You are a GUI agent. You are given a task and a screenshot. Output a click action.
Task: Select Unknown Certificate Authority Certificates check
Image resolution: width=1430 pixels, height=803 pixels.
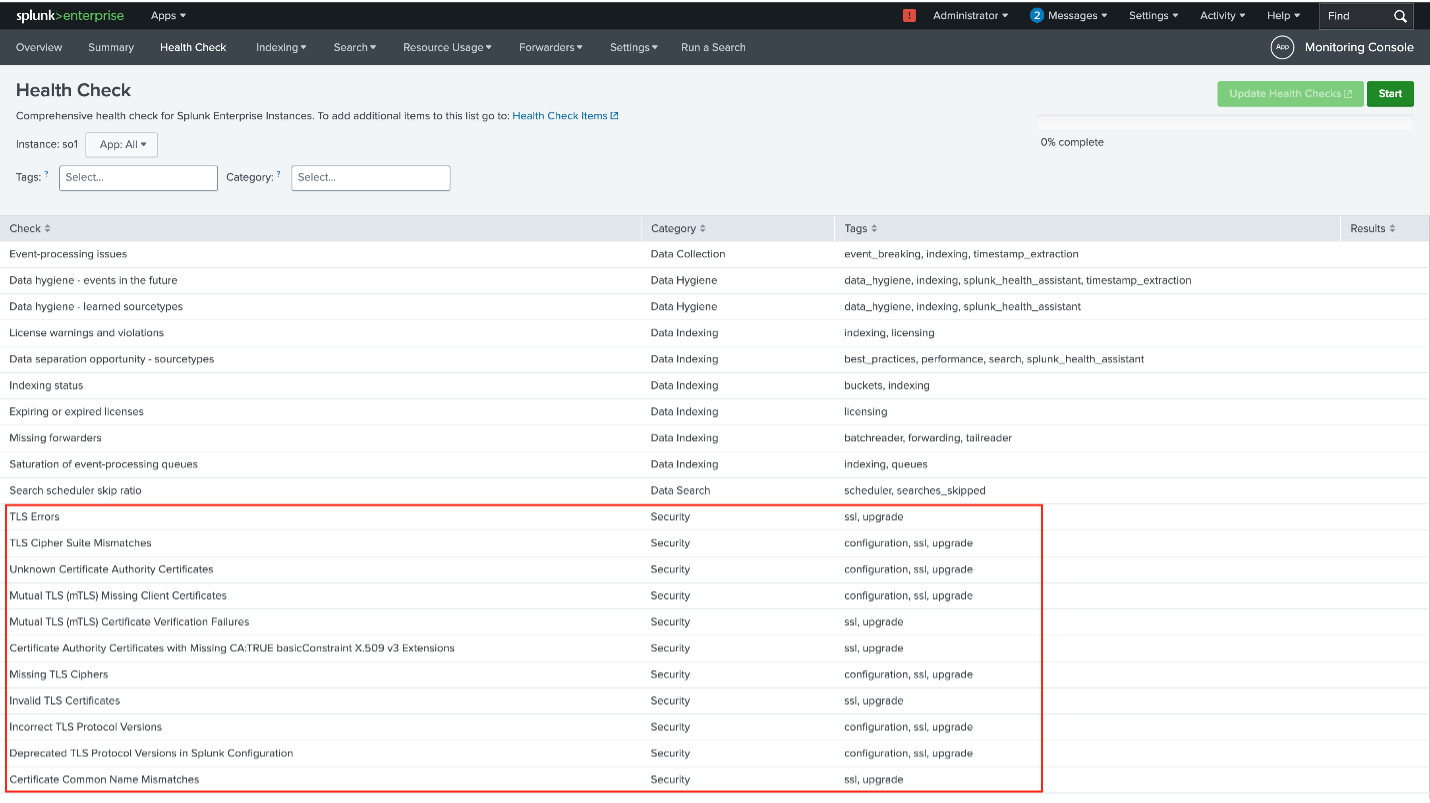point(715,569)
